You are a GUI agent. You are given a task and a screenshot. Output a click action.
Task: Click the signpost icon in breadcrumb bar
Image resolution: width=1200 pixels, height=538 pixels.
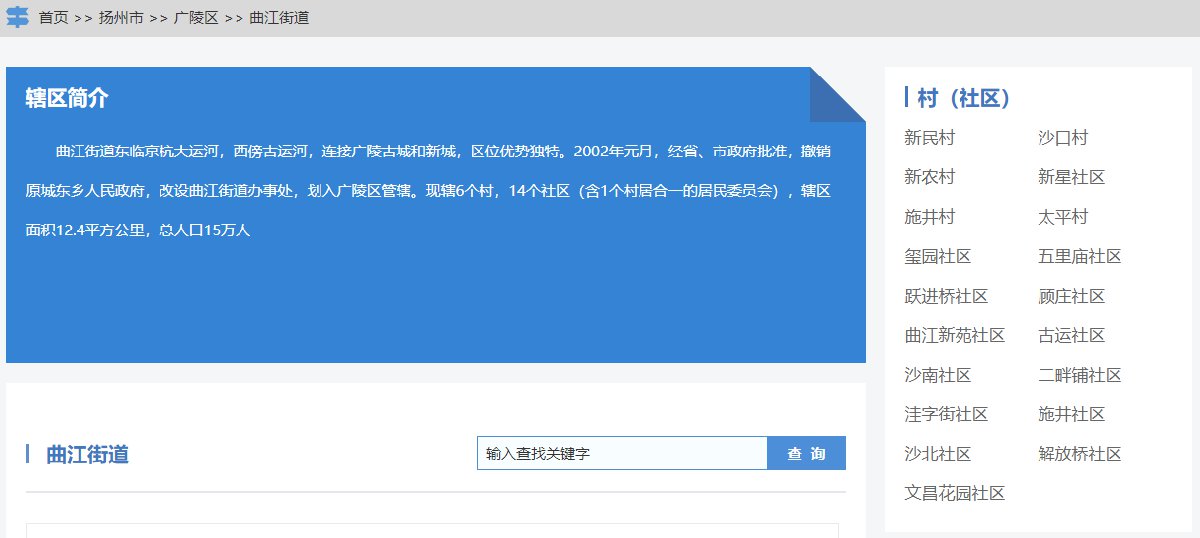(18, 18)
